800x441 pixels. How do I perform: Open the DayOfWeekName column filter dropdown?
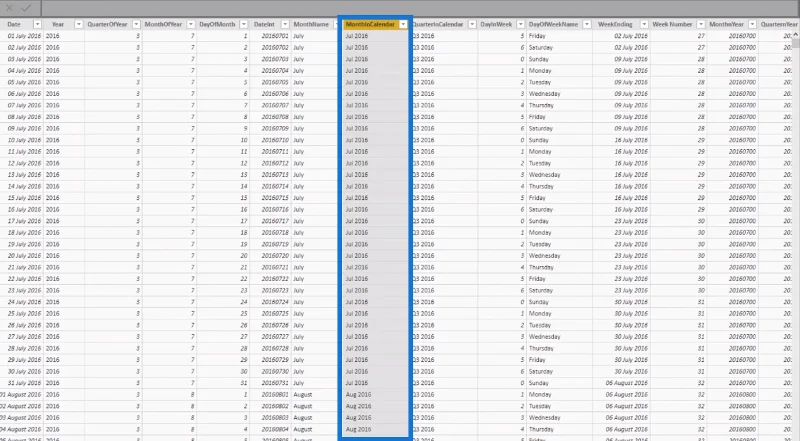coord(587,24)
